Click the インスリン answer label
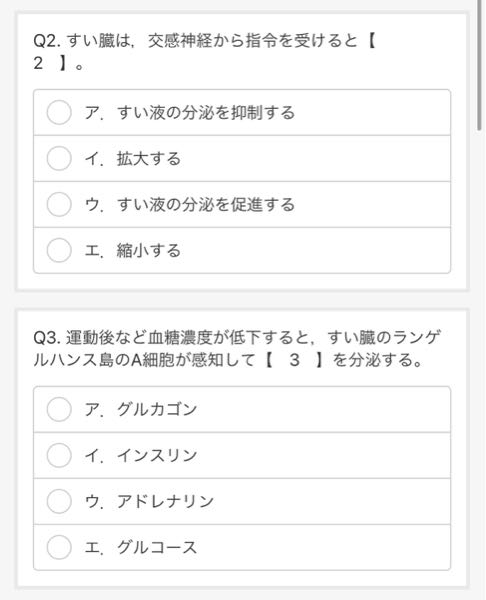This screenshot has height=600, width=486. (157, 455)
